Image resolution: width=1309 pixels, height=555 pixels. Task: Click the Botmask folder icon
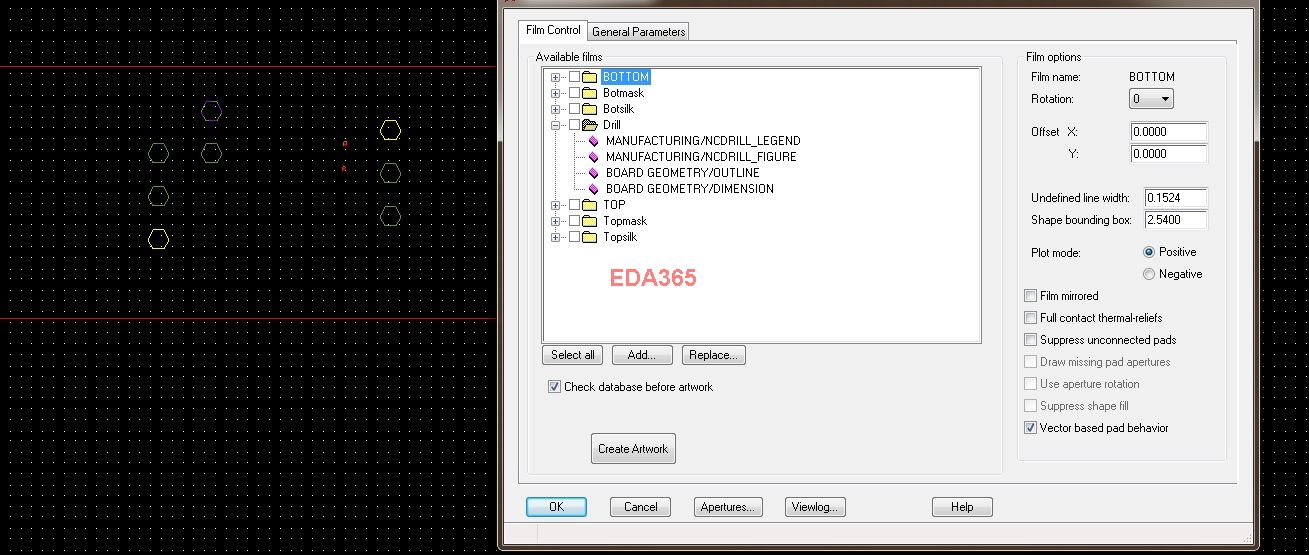[x=589, y=93]
